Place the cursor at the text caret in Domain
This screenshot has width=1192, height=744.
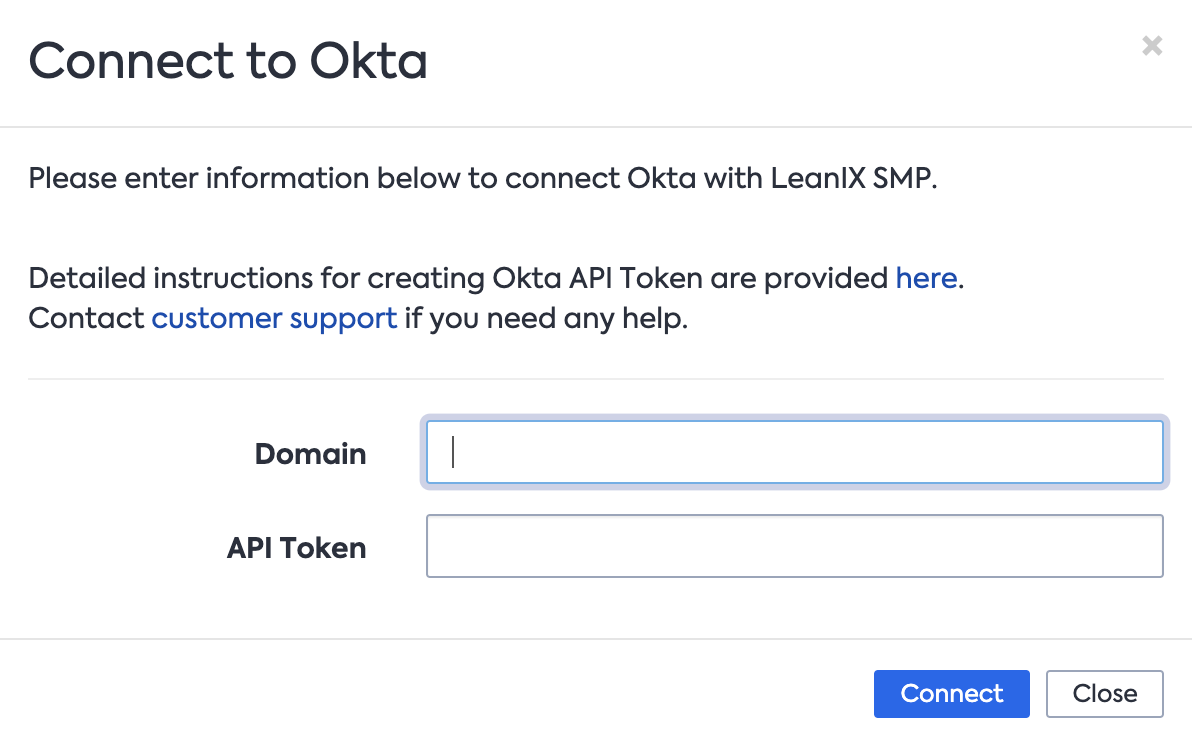point(453,452)
